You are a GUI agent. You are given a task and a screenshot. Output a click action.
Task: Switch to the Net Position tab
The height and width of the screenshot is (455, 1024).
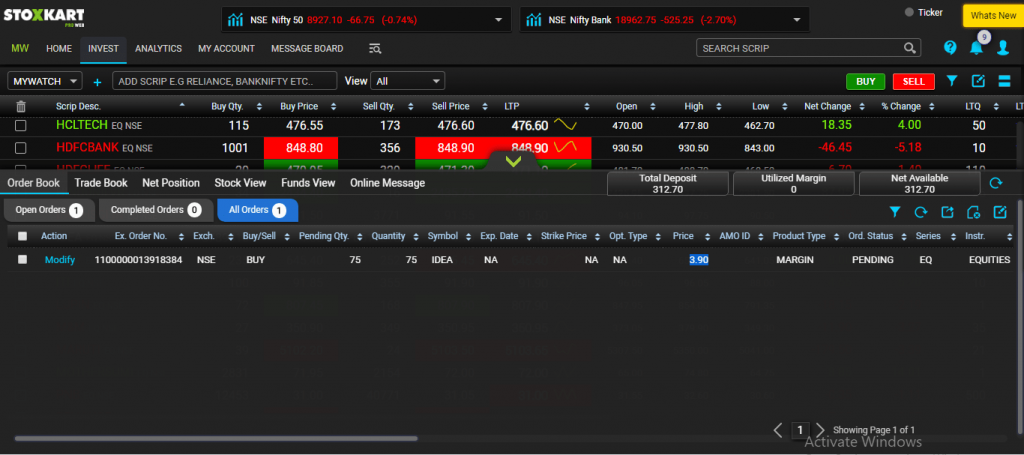171,183
